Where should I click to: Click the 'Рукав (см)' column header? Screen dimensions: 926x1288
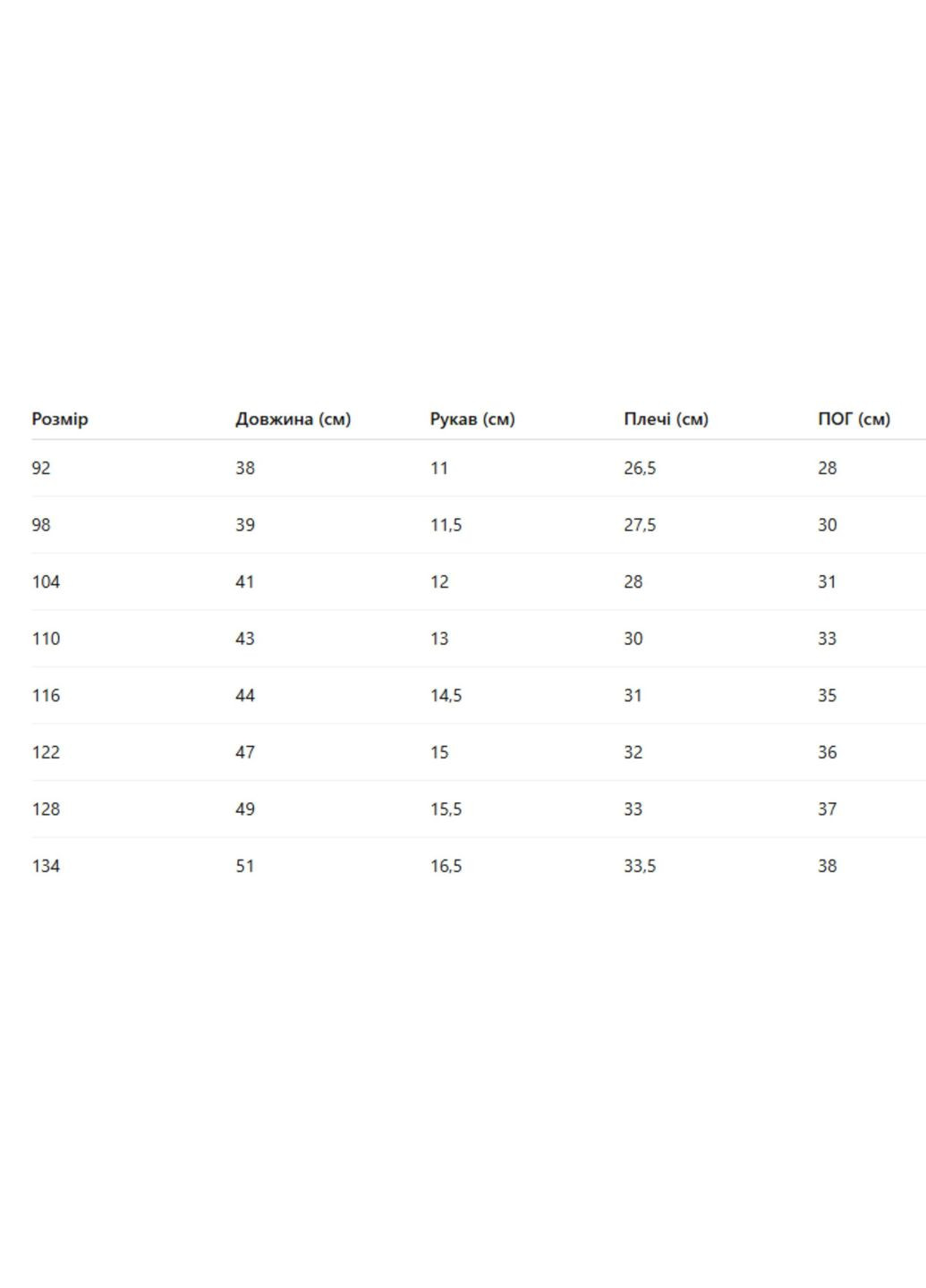point(472,419)
